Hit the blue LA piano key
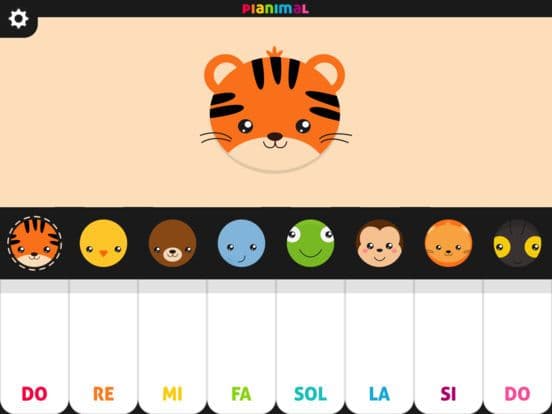Viewport: 552px width, 414px height. 380,347
